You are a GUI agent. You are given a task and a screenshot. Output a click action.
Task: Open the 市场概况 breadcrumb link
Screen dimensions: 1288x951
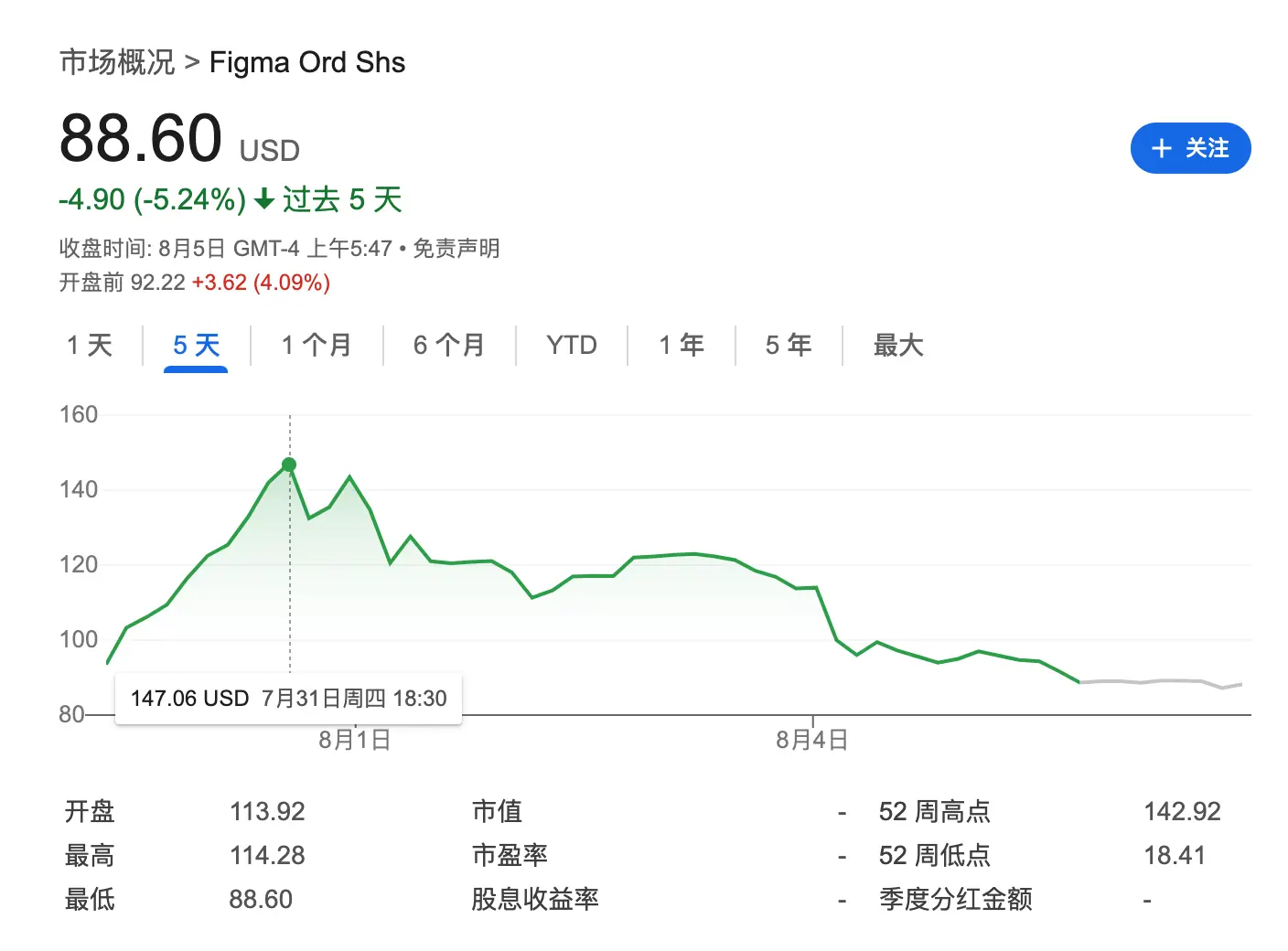tap(116, 62)
